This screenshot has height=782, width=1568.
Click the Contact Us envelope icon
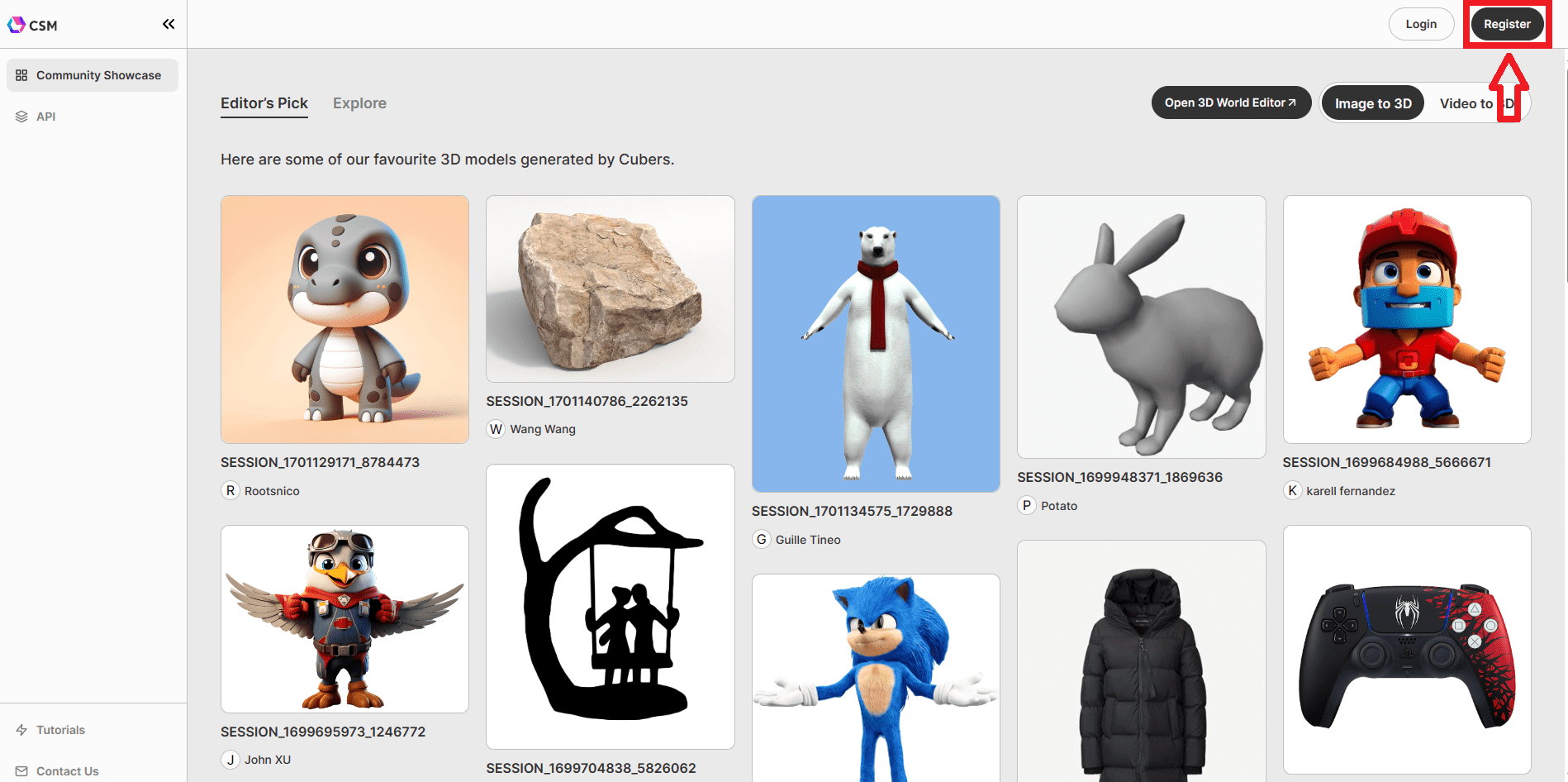[21, 771]
